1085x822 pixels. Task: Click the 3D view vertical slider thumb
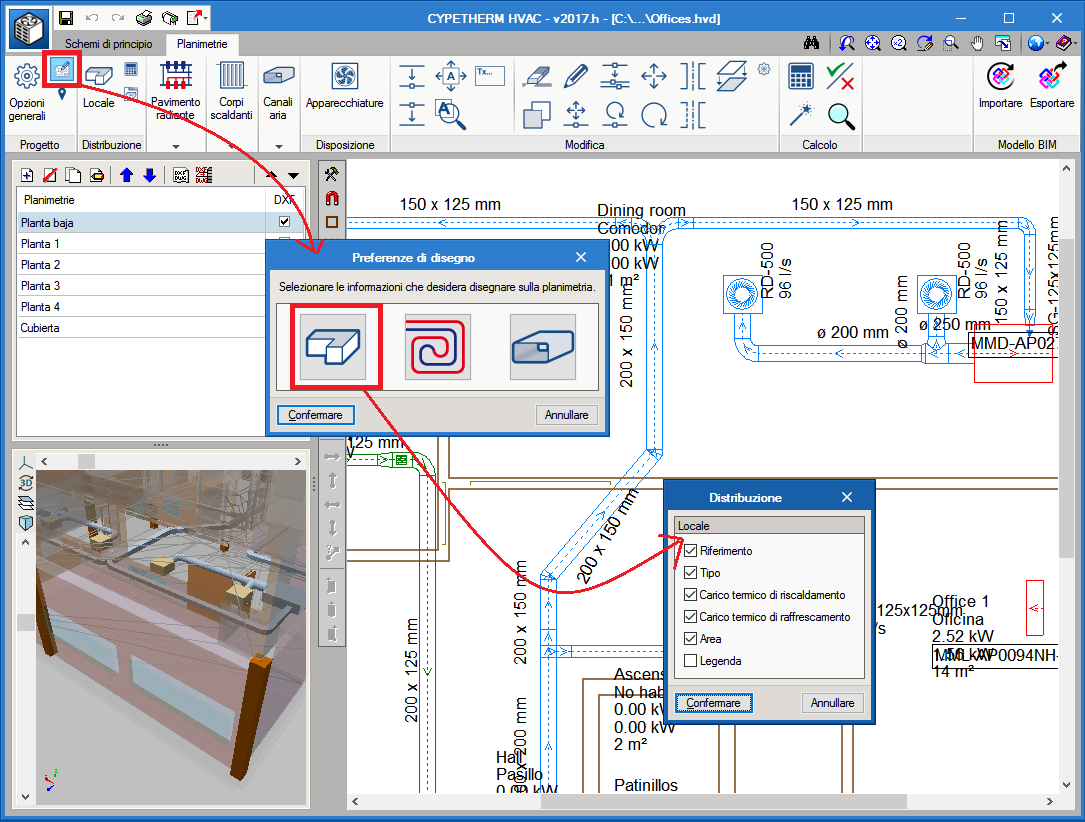pyautogui.click(x=26, y=623)
